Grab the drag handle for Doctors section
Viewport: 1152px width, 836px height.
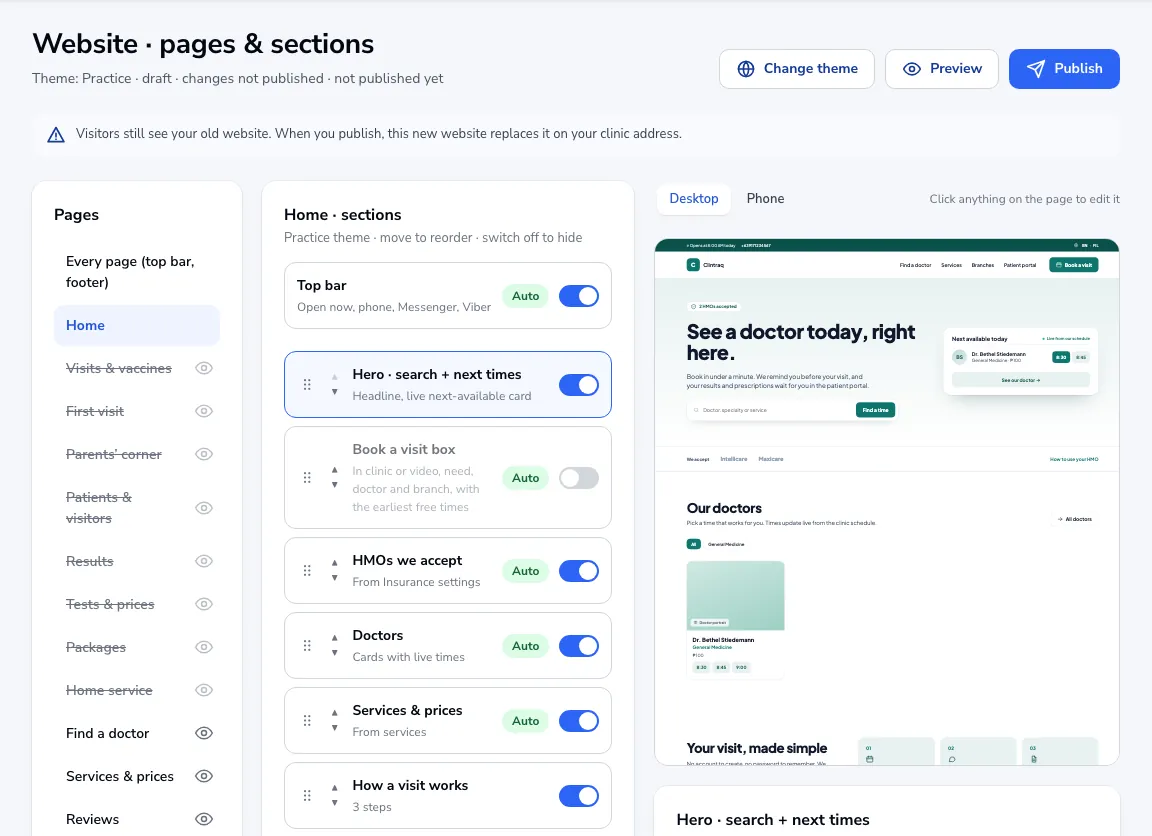[307, 646]
